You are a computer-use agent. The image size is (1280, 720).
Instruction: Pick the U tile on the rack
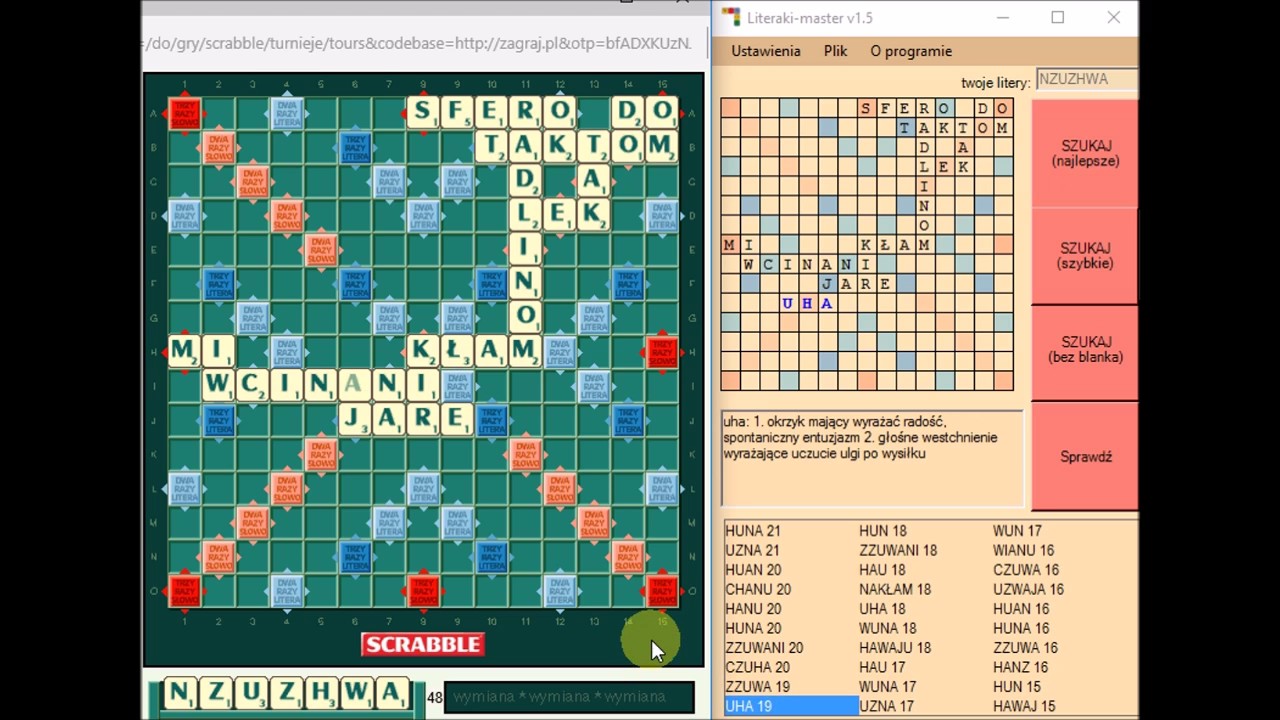(252, 693)
